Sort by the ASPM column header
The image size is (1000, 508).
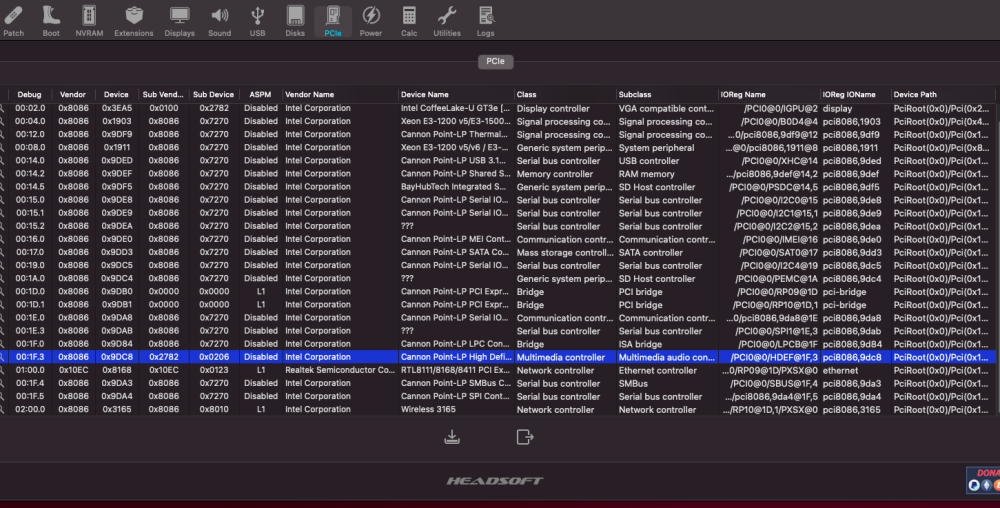click(x=260, y=94)
